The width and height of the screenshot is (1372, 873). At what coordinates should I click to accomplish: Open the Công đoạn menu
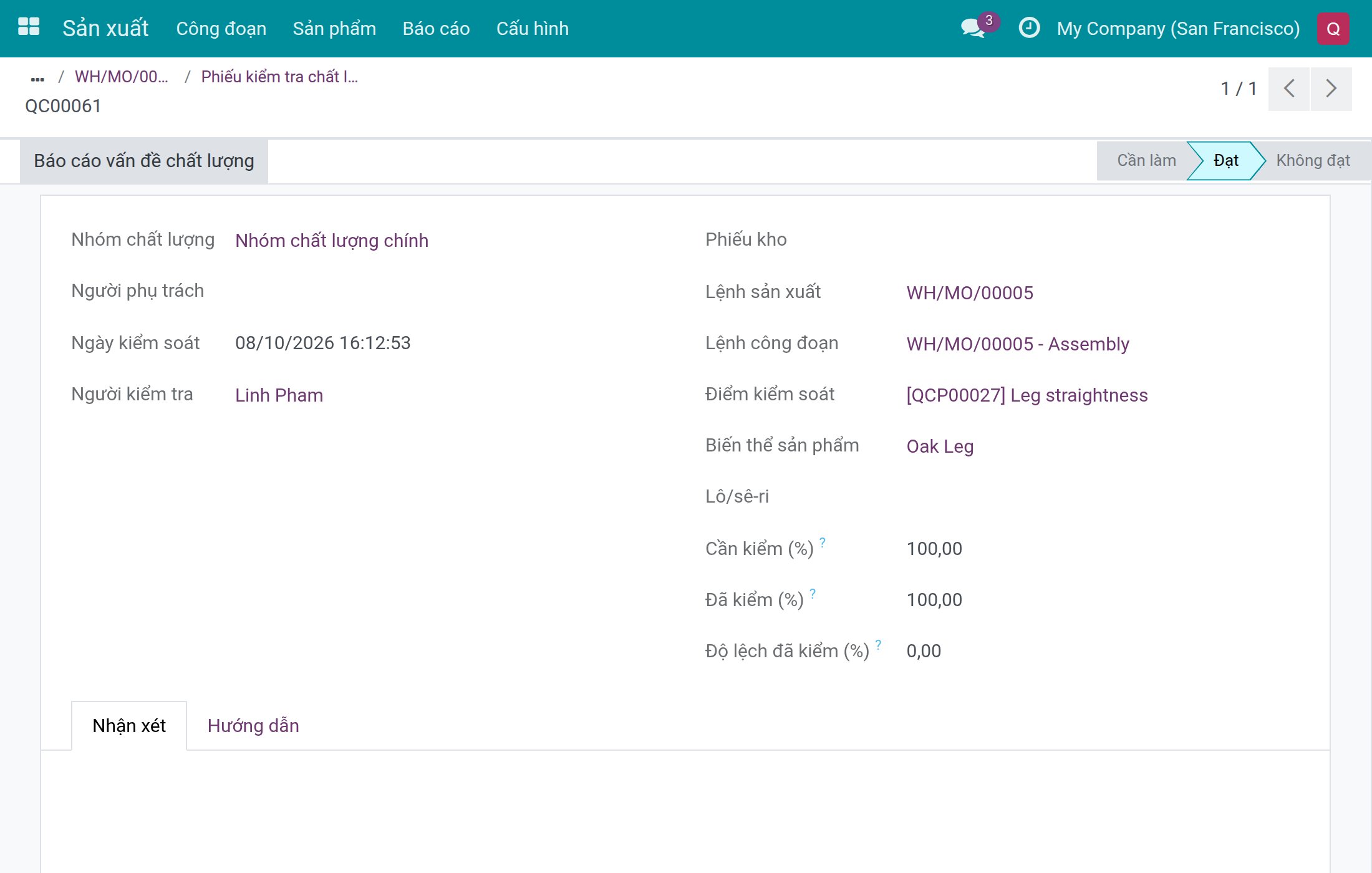[x=221, y=29]
